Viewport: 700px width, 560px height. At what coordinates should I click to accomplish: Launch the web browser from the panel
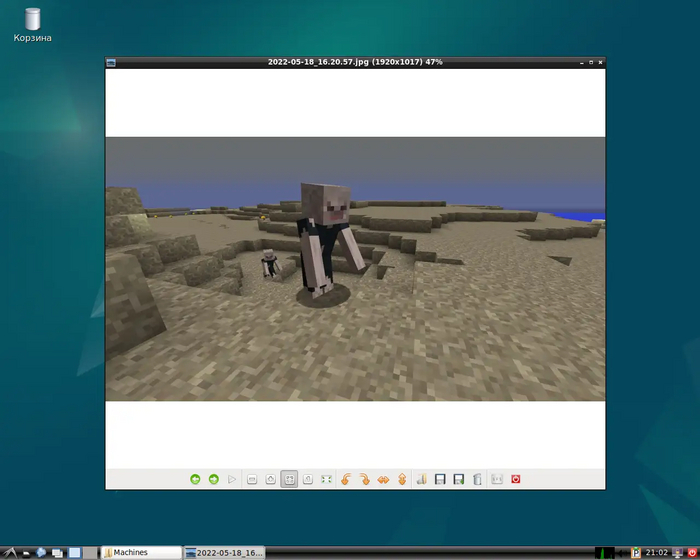41,553
